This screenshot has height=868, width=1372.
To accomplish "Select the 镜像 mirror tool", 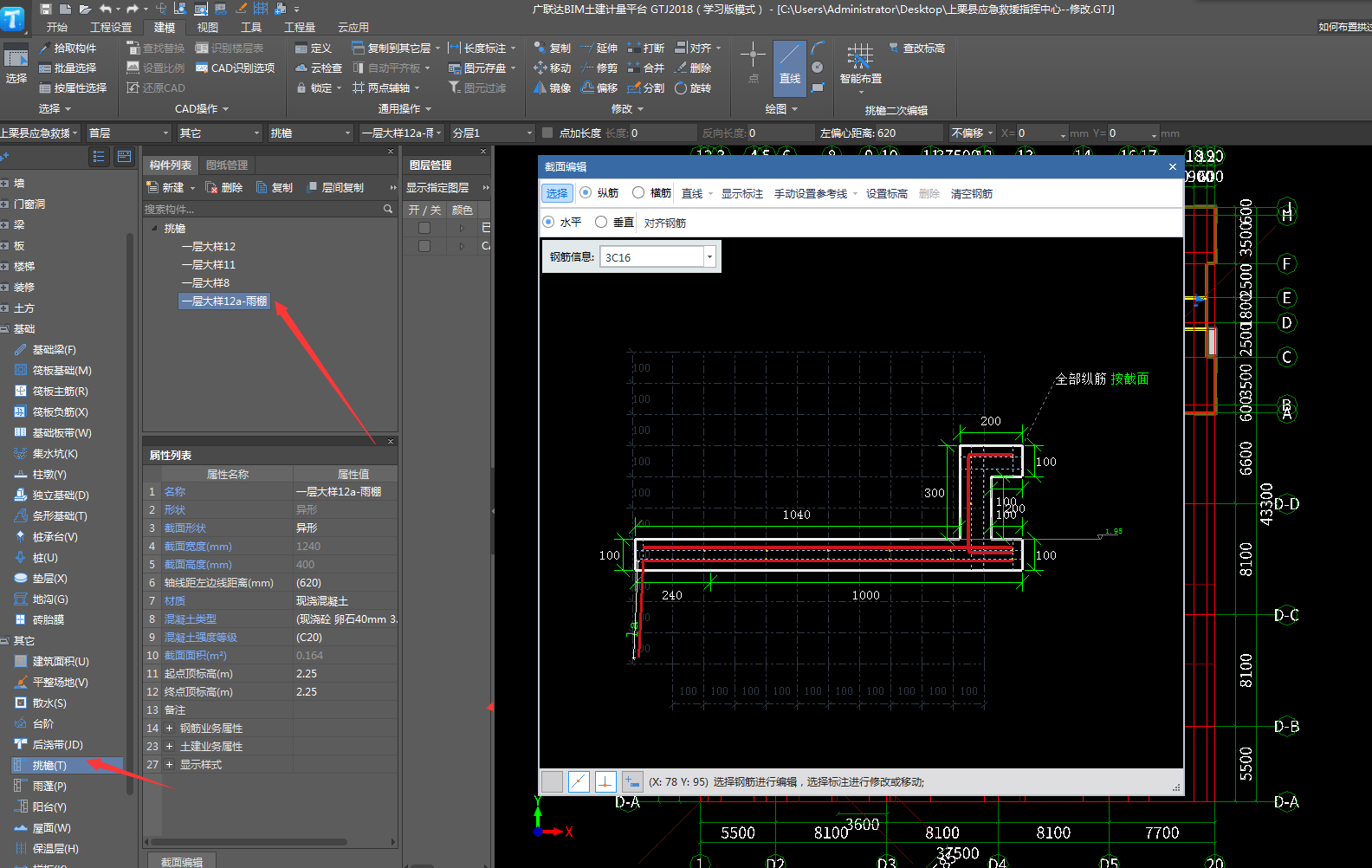I will pyautogui.click(x=552, y=88).
